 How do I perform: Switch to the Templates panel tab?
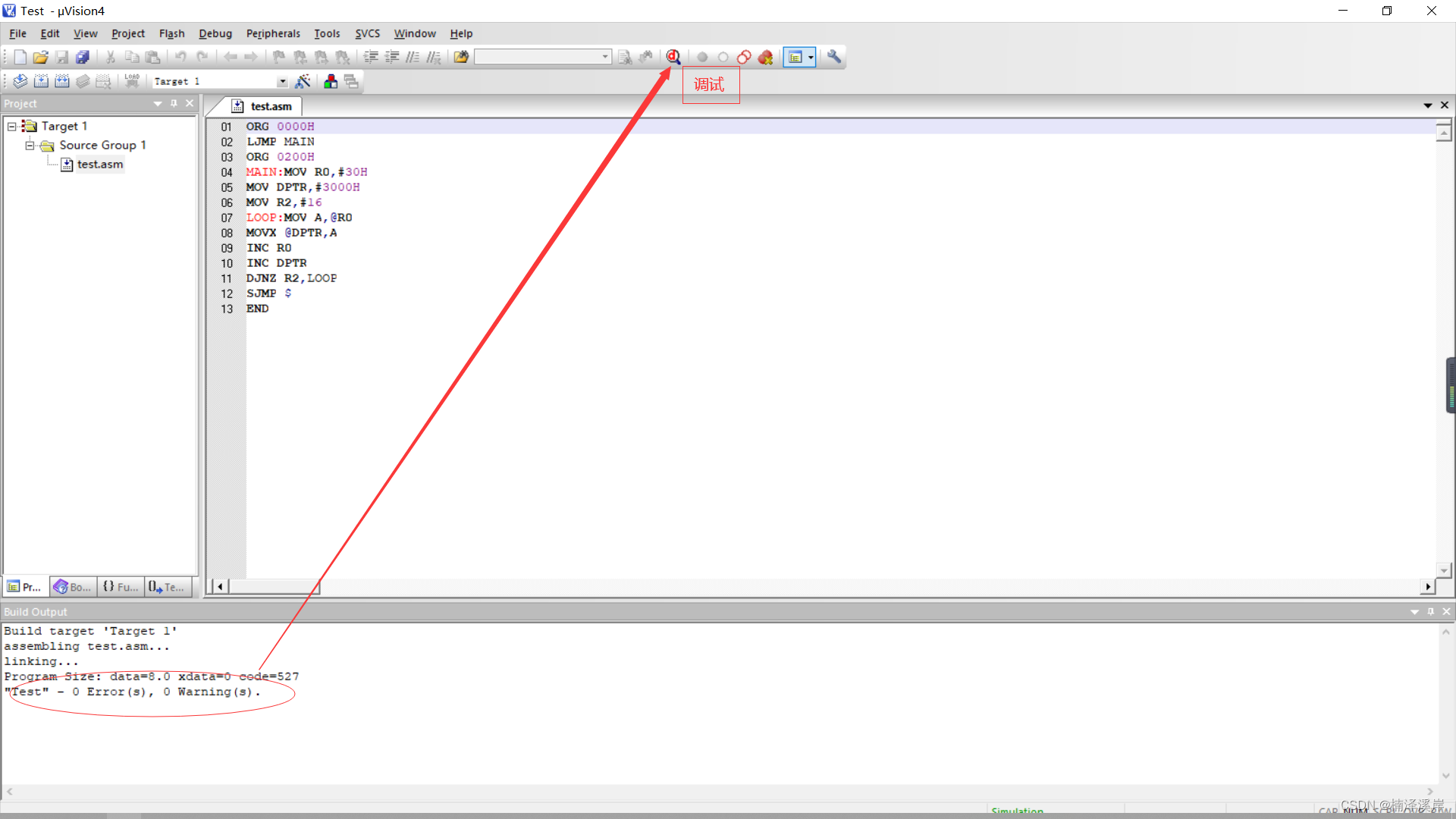click(x=167, y=587)
